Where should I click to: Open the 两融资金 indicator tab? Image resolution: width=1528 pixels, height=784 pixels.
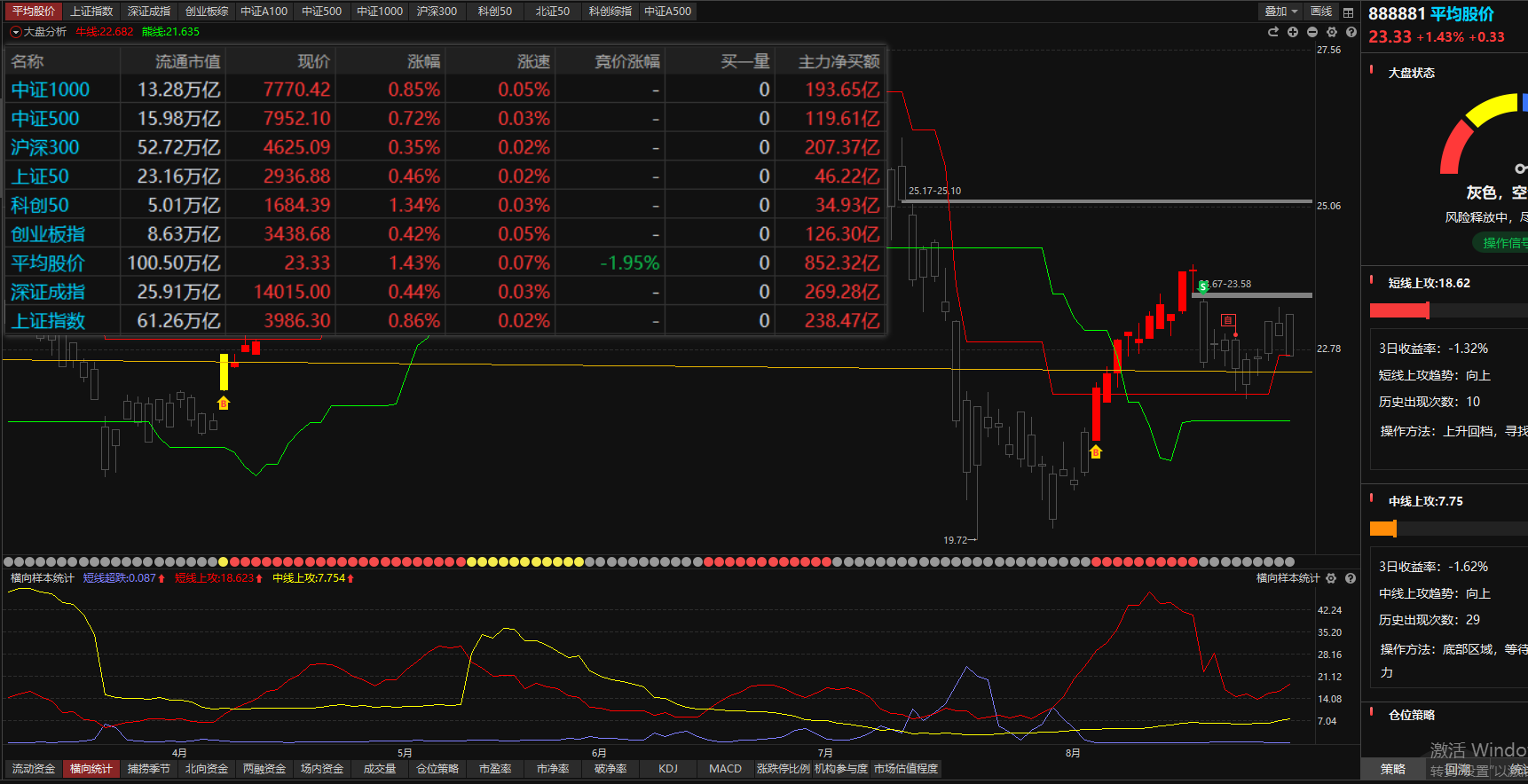264,769
